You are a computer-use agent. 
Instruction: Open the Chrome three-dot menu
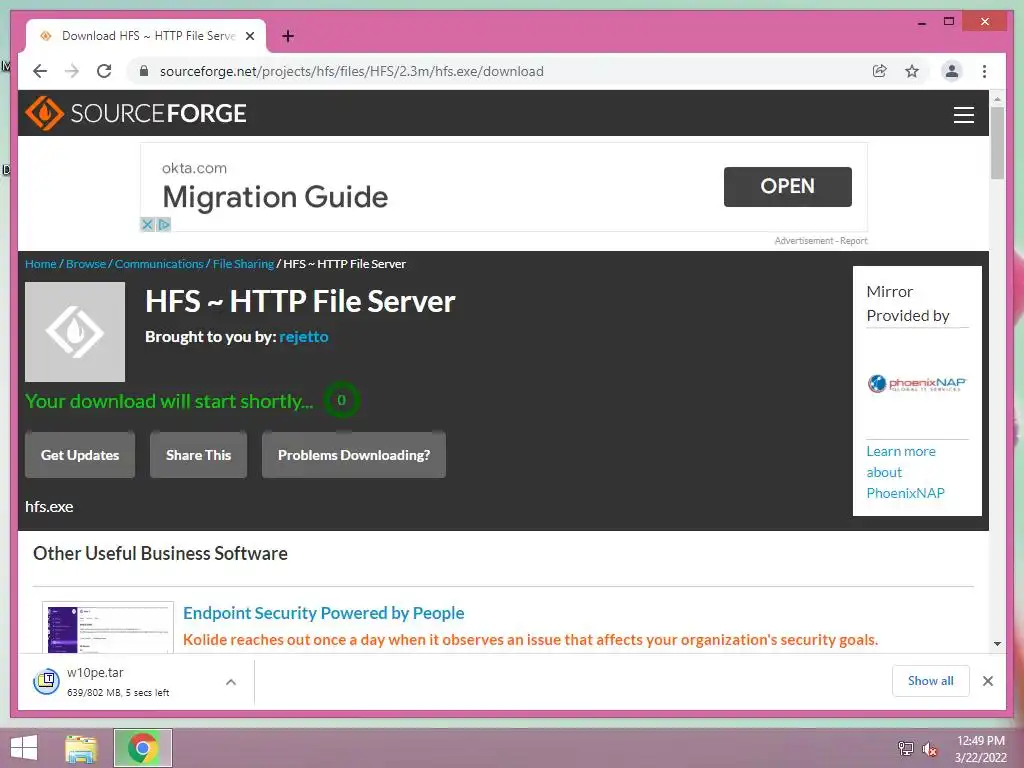tap(984, 71)
